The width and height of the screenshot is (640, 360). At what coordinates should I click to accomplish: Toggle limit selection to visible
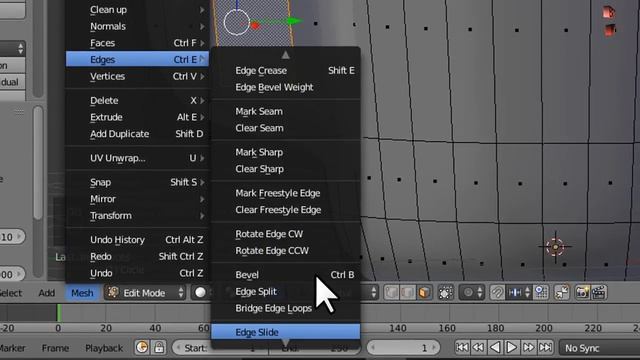point(445,292)
